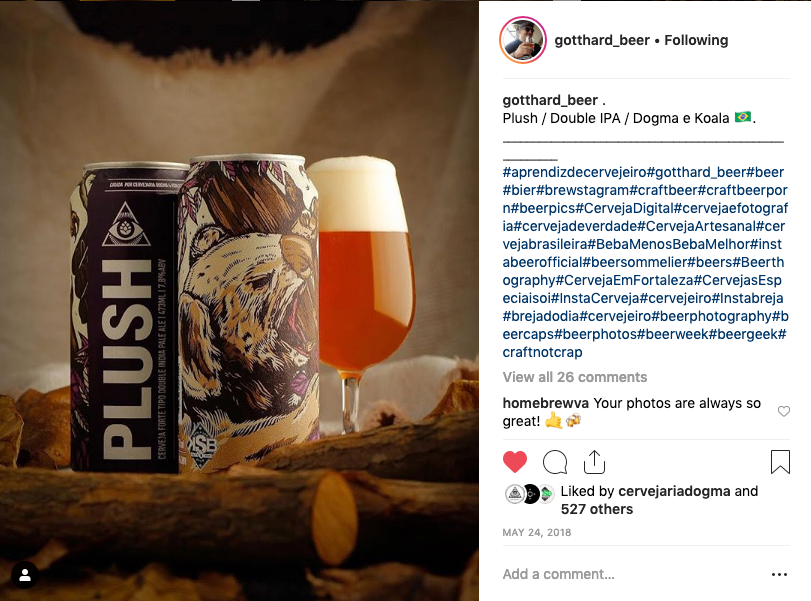Open #aprendizdecervejeiro hashtag
811x601 pixels.
(x=575, y=172)
